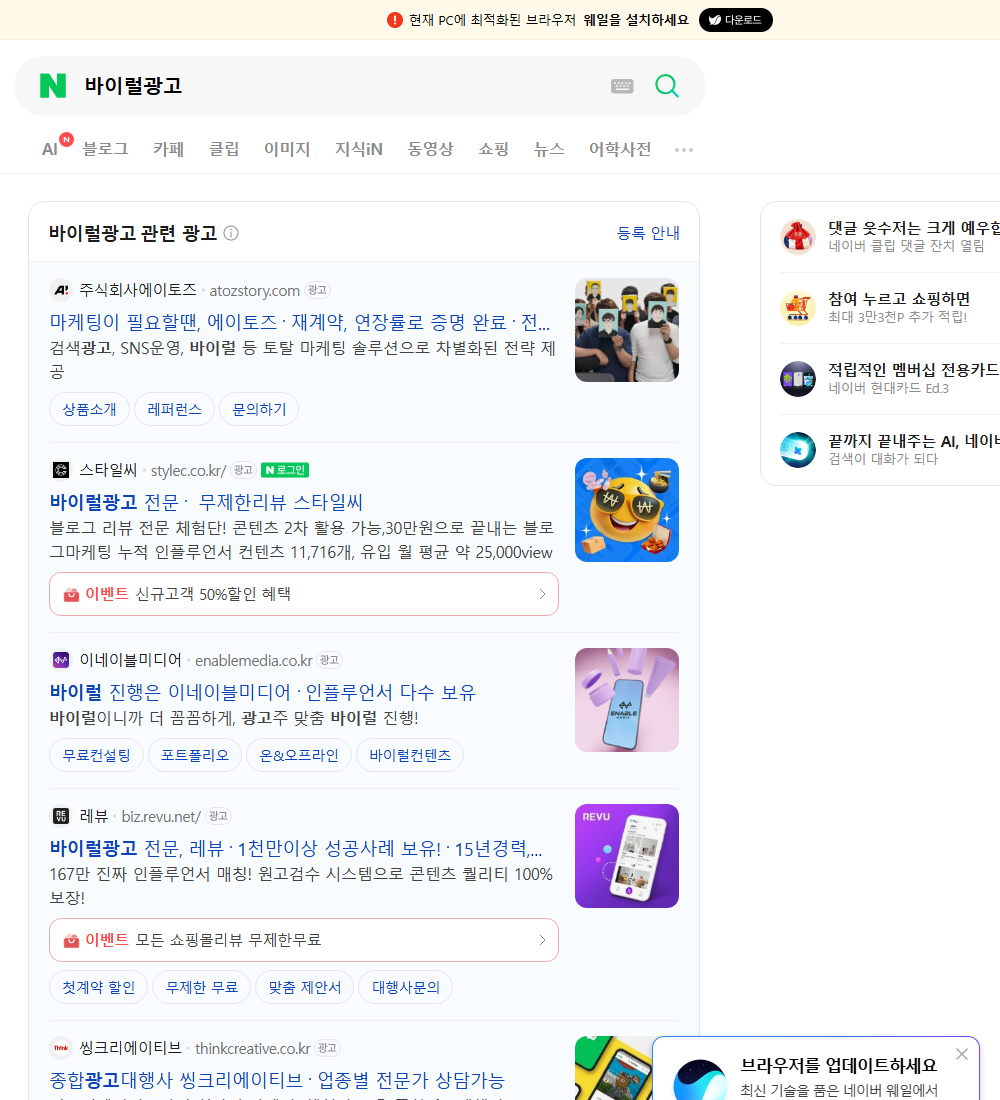The width and height of the screenshot is (1000, 1100).
Task: Switch to the 뉴스 tab
Action: [549, 149]
